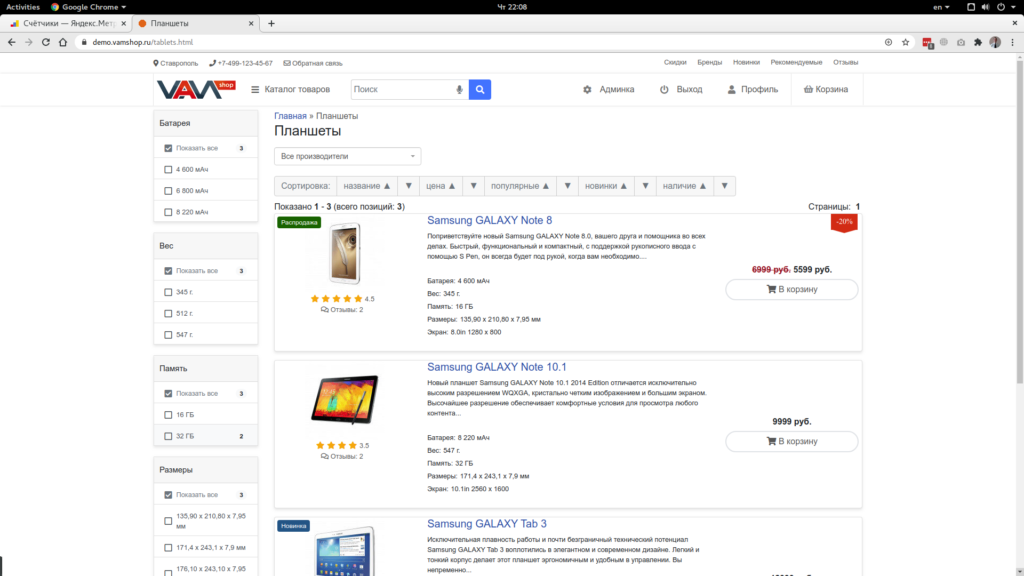Check the 4 600 мАч battery filter

pos(168,170)
